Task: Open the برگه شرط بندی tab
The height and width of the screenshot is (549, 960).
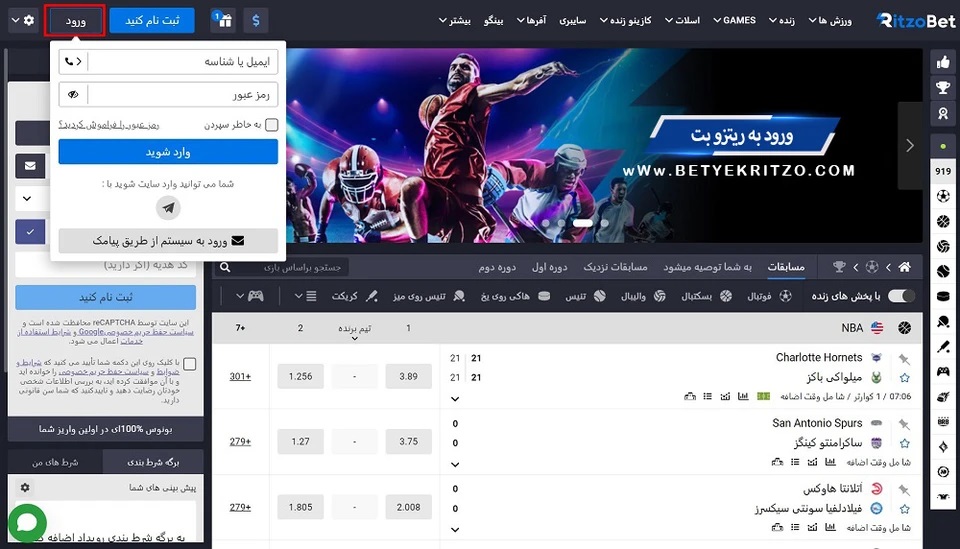Action: [x=153, y=462]
